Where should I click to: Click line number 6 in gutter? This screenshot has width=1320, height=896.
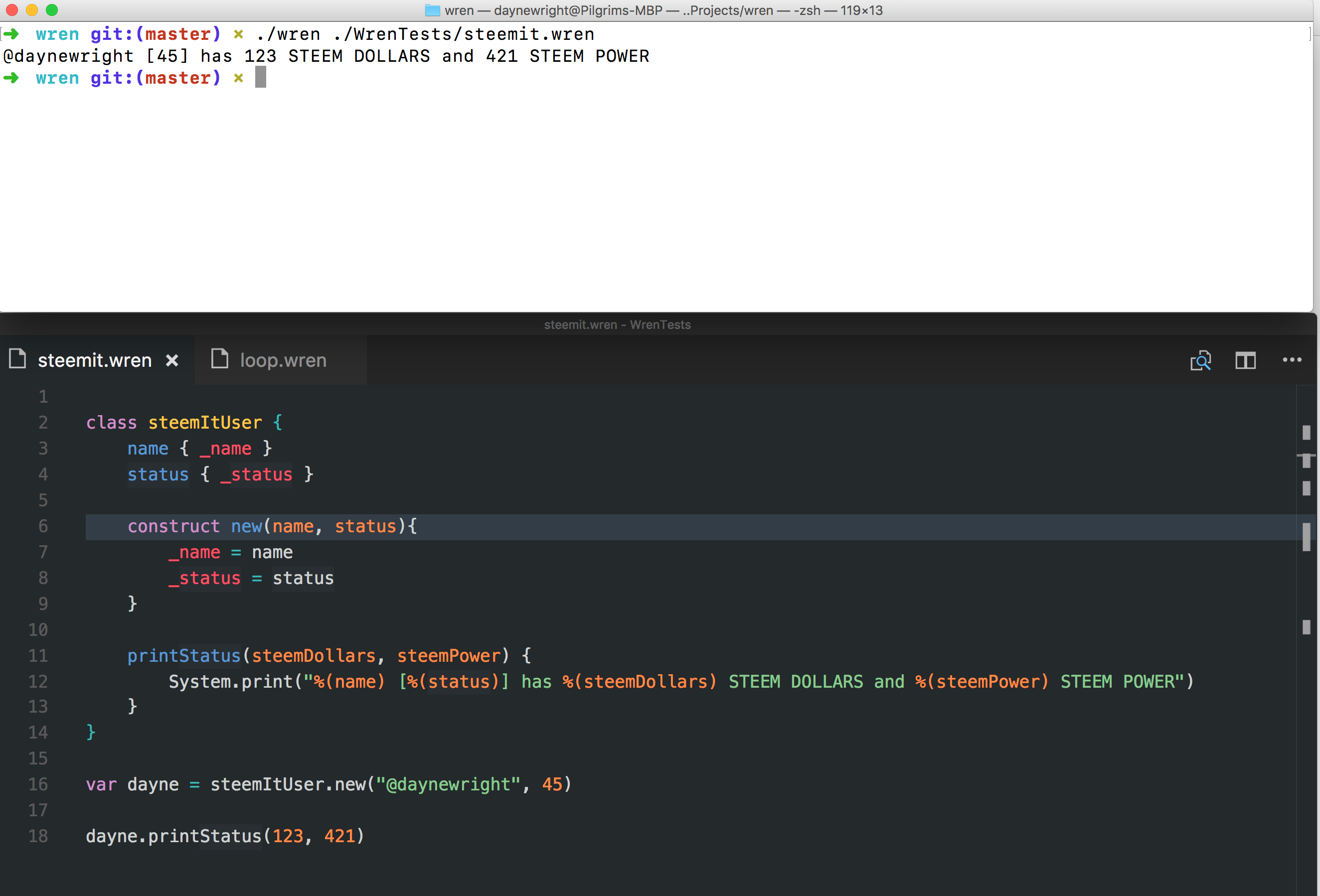coord(43,526)
